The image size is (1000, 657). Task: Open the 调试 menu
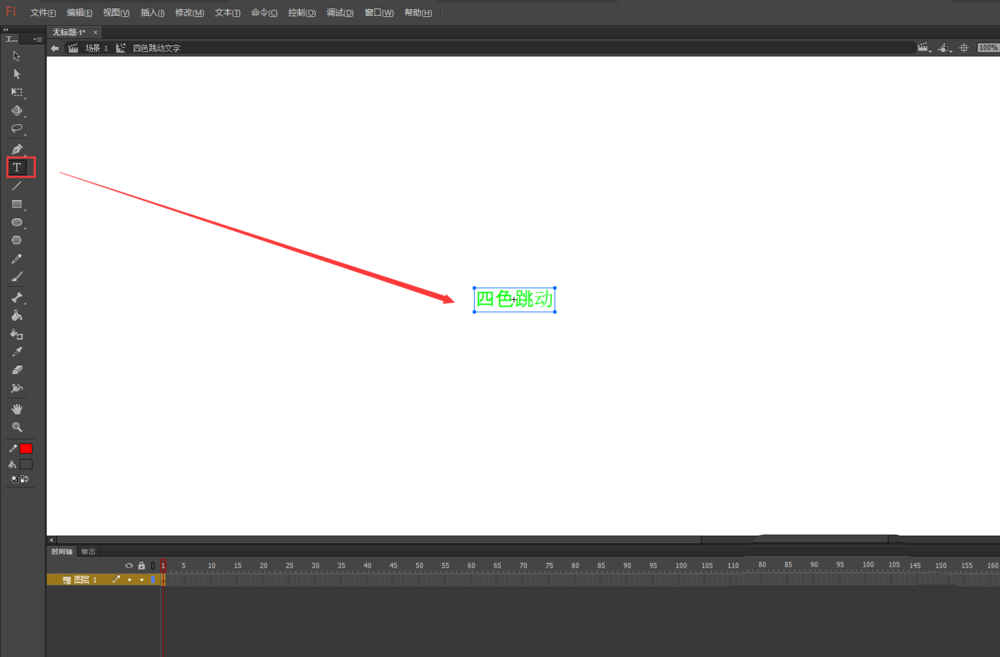(x=340, y=13)
